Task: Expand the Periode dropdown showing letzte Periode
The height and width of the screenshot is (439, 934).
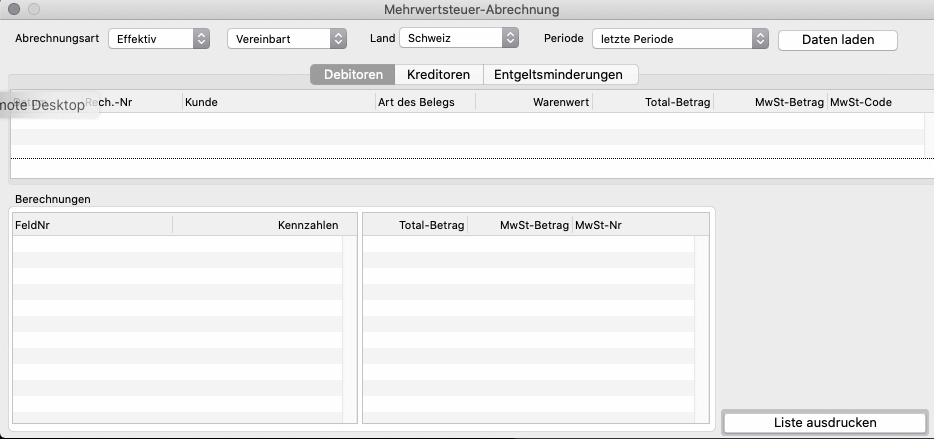Action: coord(679,39)
